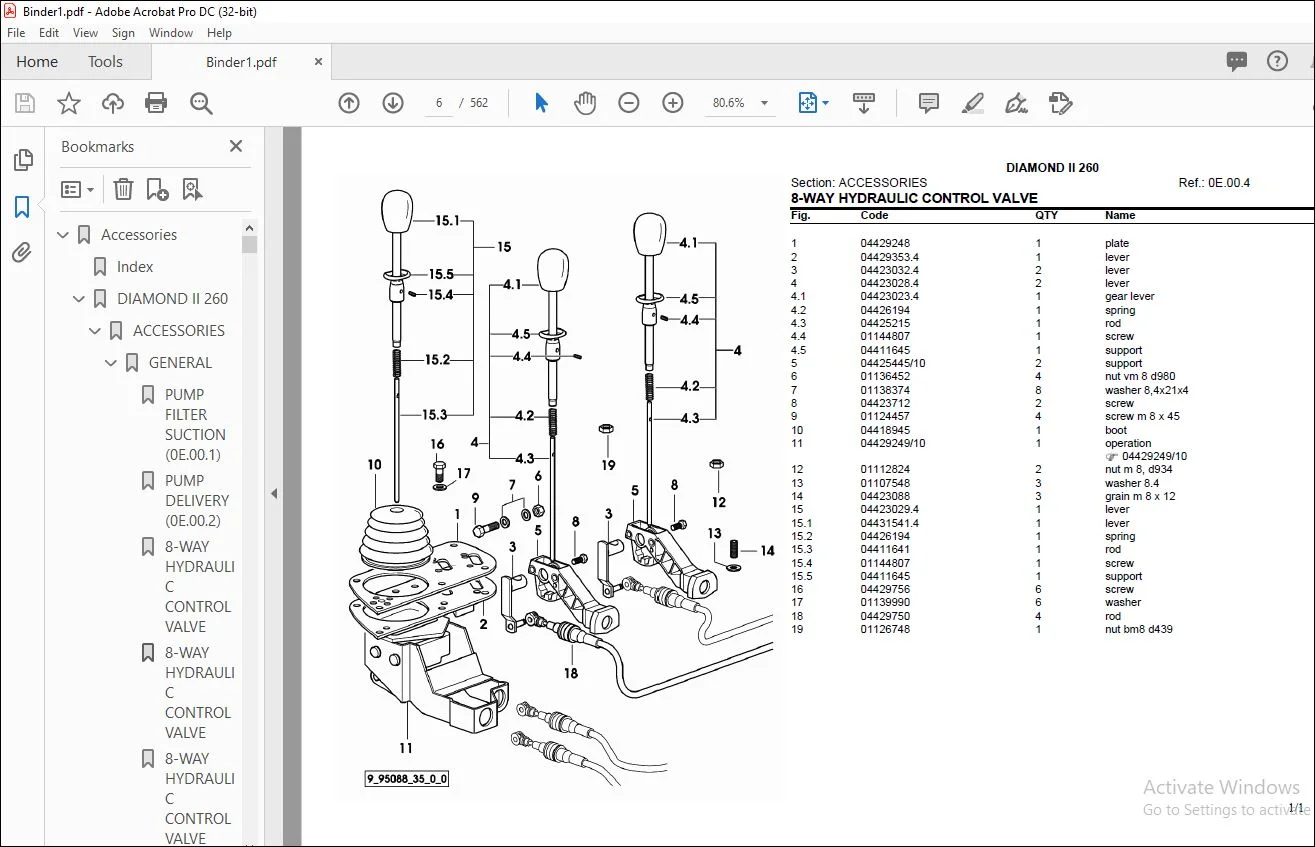Image resolution: width=1315 pixels, height=847 pixels.
Task: Open the zoom level dropdown arrow
Action: [x=765, y=103]
